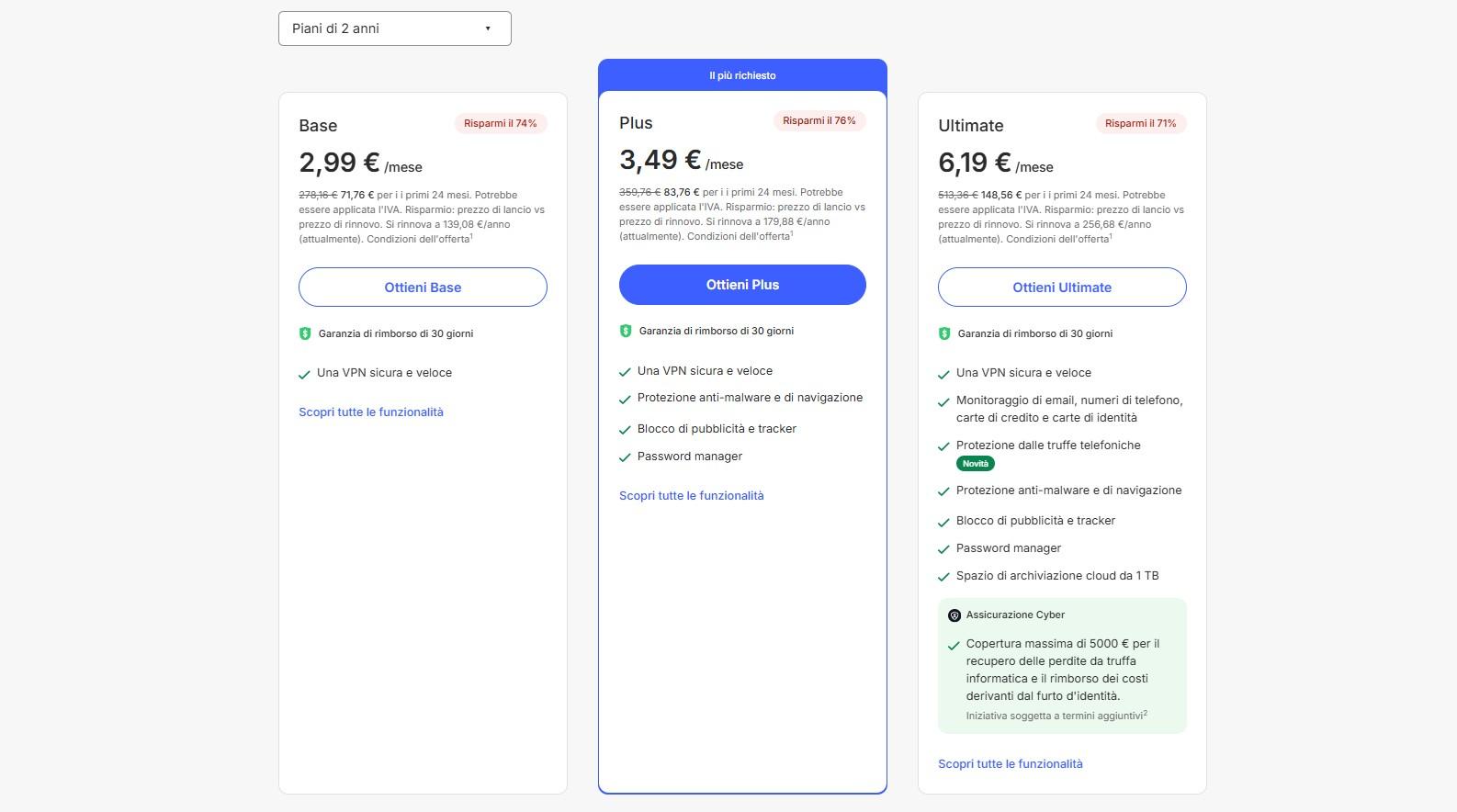The image size is (1457, 812).
Task: Click the green guarantee shield icon in Ultimate plan
Action: (x=944, y=333)
